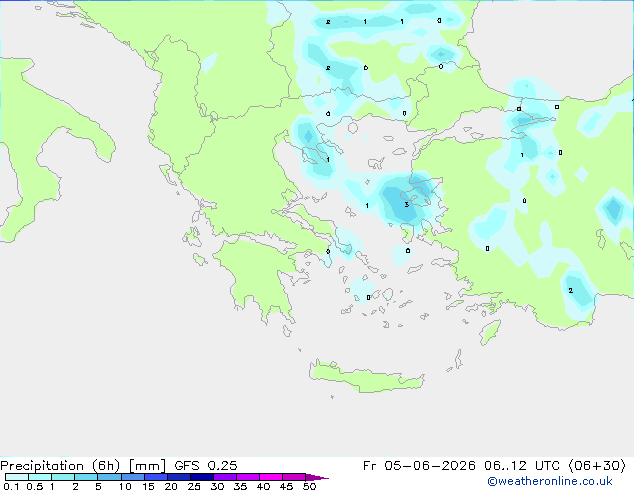The height and width of the screenshot is (490, 634).
Task: Select the 35–40 mm legend color swatch
Action: tap(248, 477)
